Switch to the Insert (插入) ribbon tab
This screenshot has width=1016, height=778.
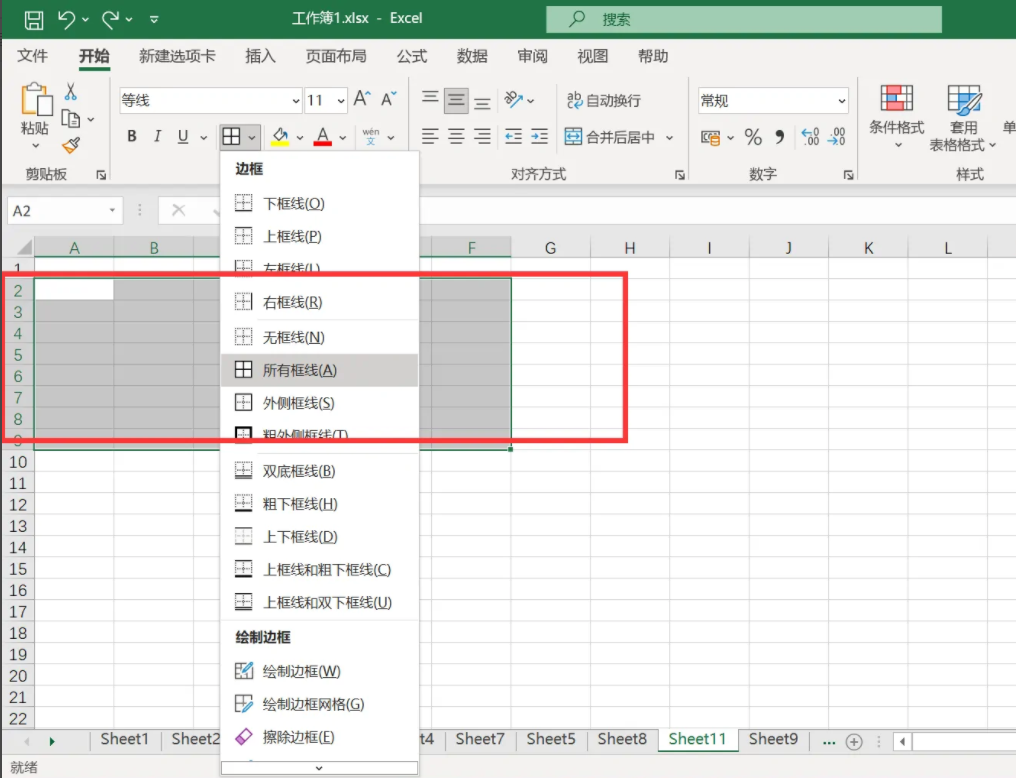click(260, 56)
